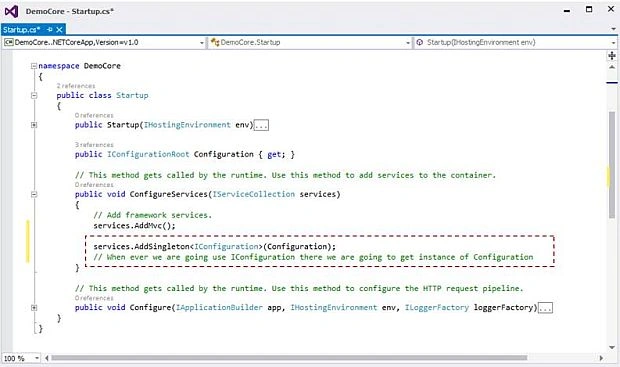This screenshot has height=367, width=620.
Task: Click 'IApplicationBuilder' parameter type
Action: pos(219,308)
